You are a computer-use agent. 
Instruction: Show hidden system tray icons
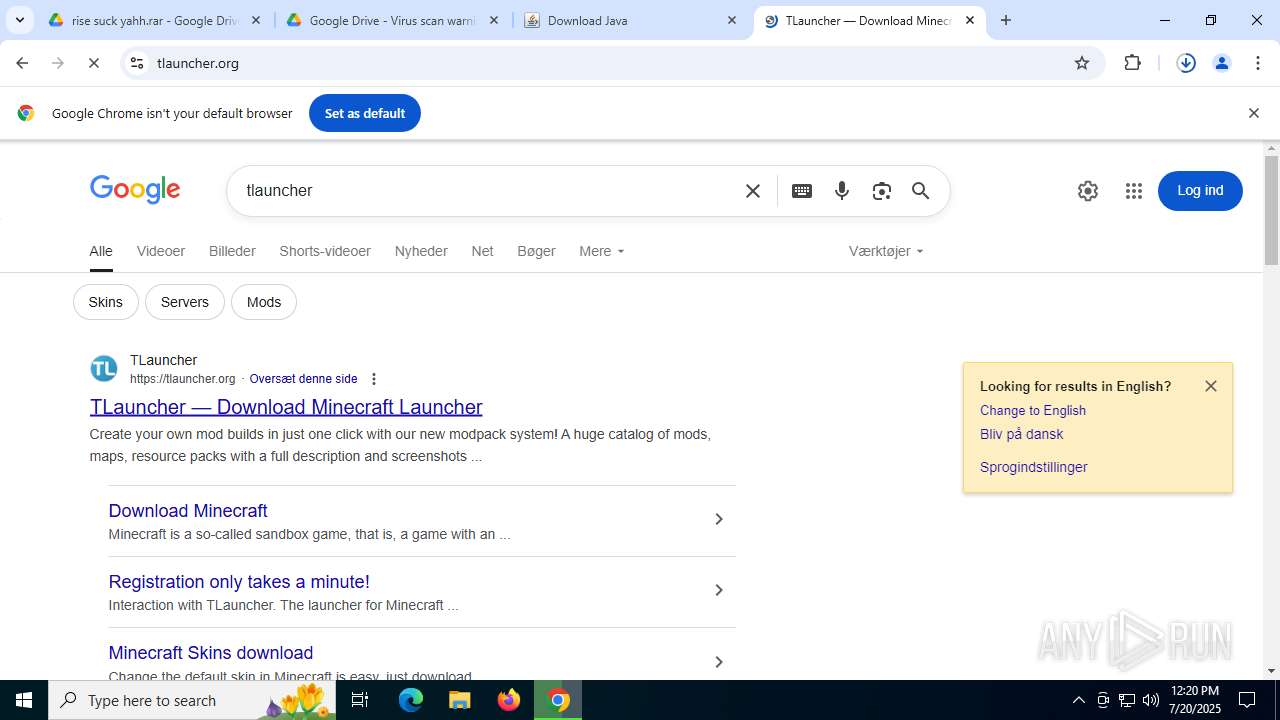coord(1078,700)
